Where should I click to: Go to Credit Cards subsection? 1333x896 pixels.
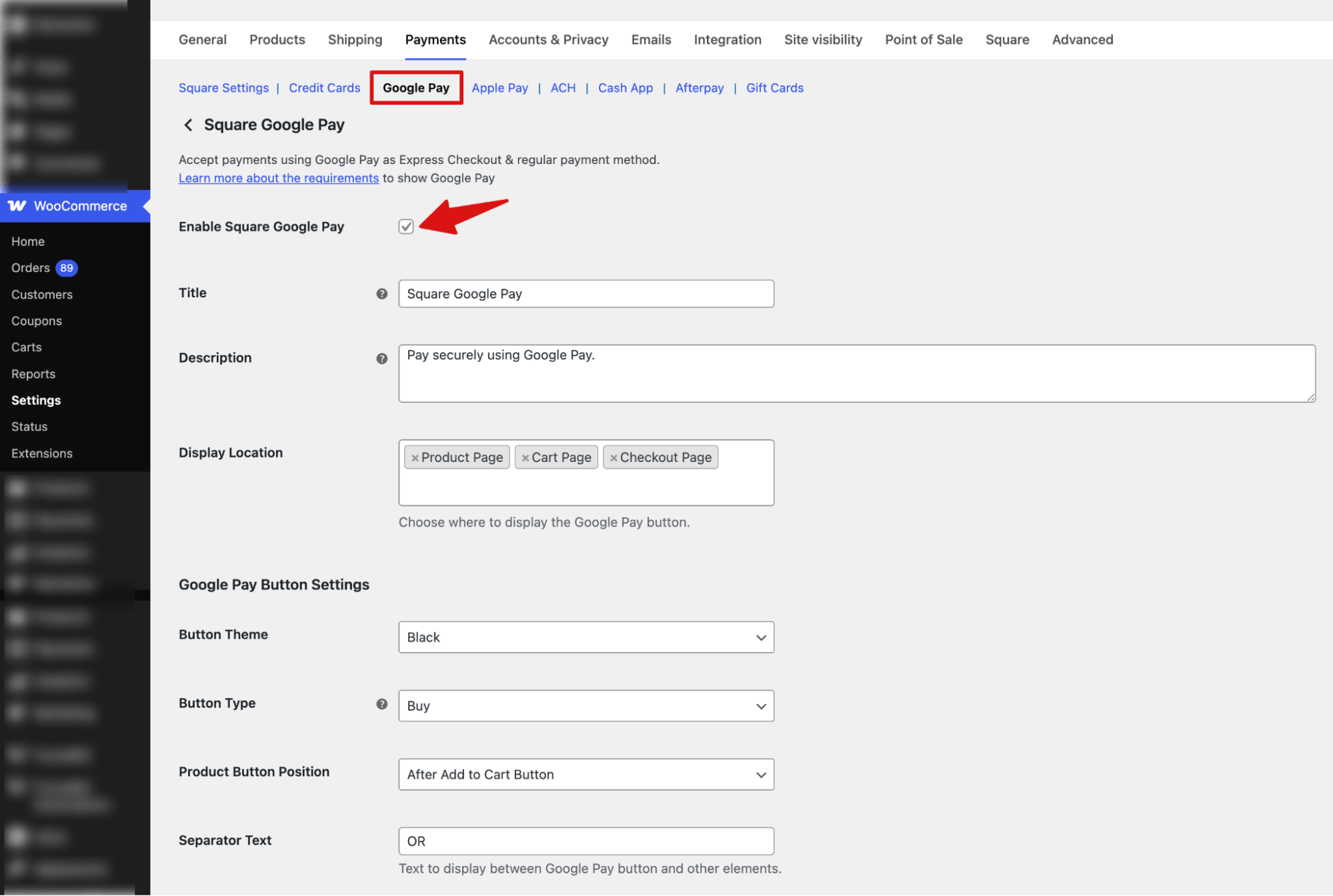tap(325, 88)
